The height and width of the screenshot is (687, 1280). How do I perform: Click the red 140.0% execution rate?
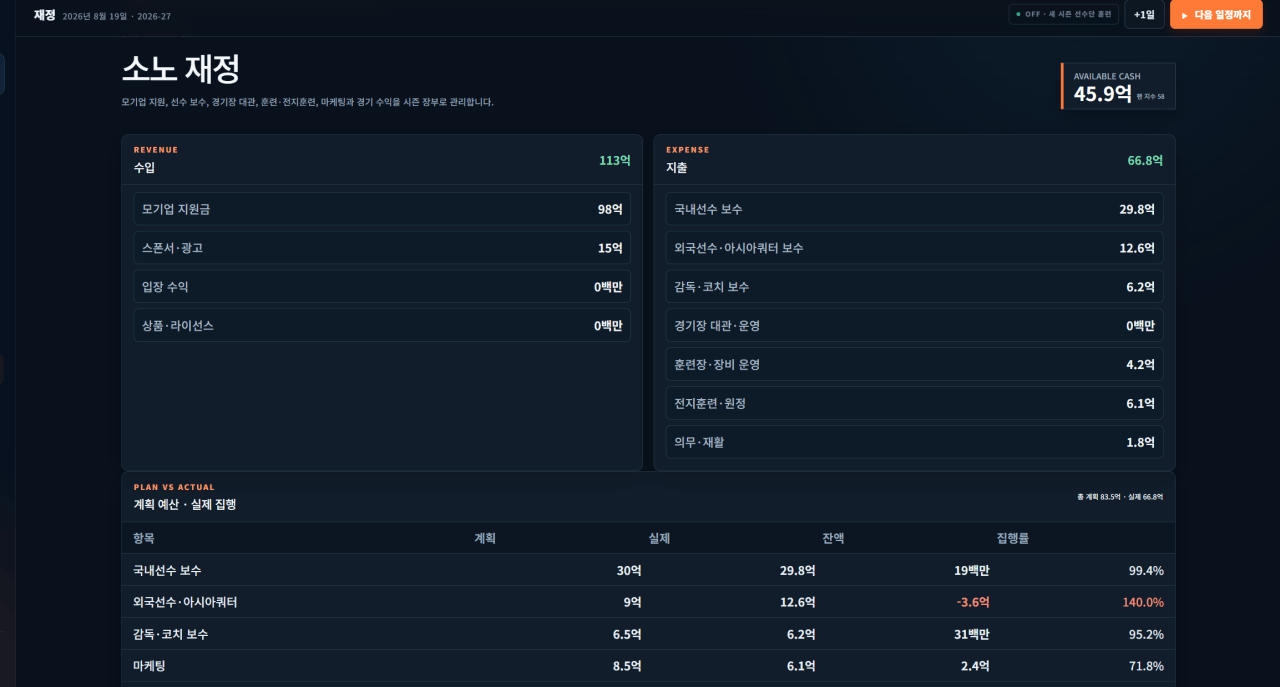pos(1143,602)
